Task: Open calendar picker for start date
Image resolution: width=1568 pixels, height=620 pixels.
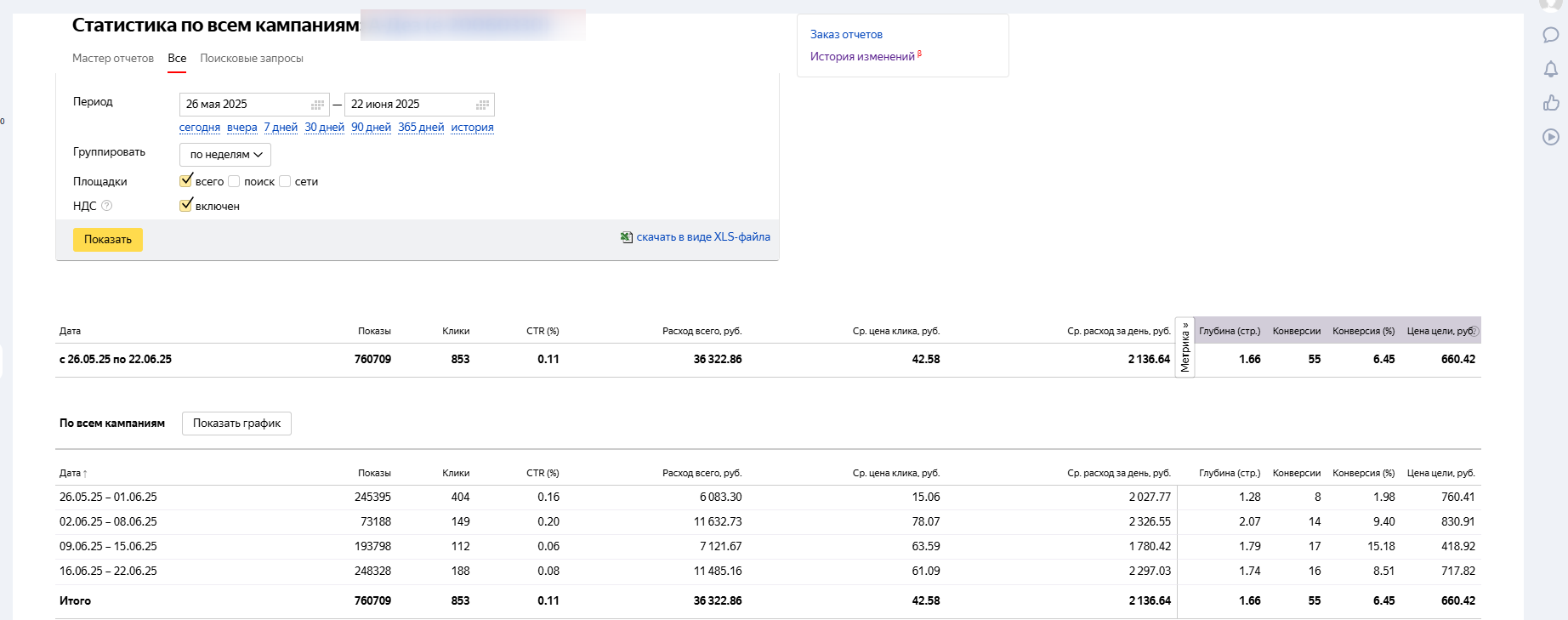Action: click(318, 105)
